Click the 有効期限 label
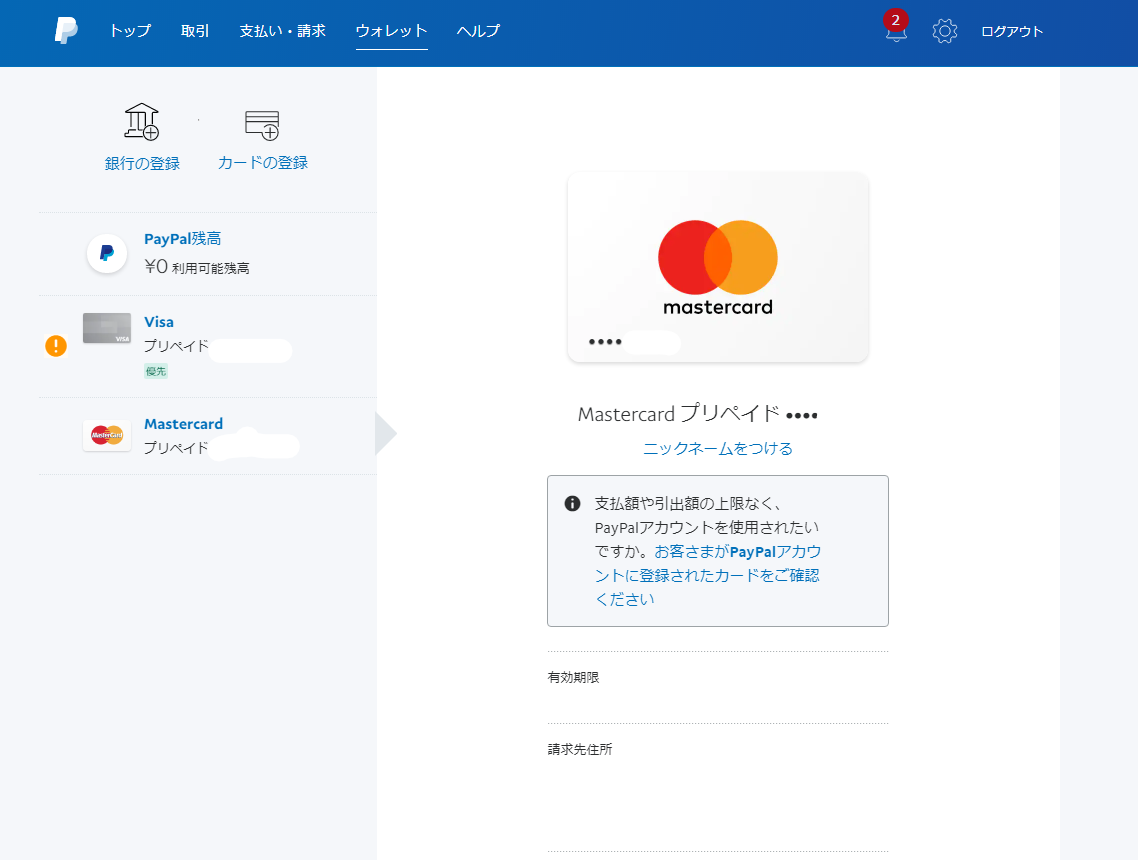Screen dimensions: 1138x860 (x=573, y=677)
